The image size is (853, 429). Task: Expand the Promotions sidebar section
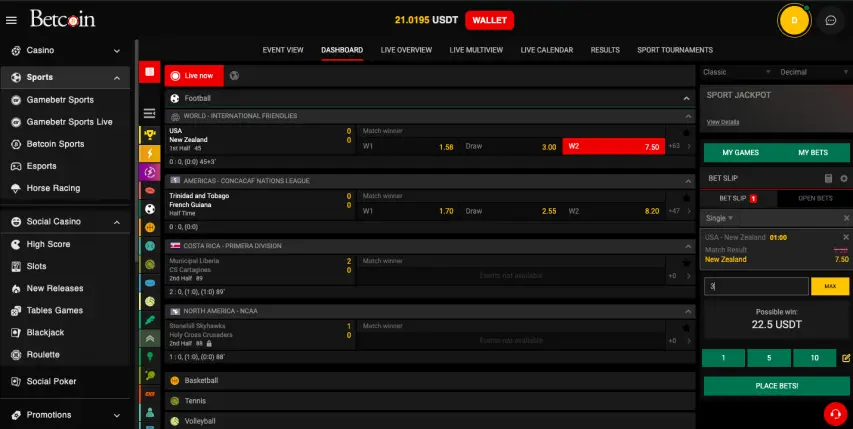pos(65,415)
